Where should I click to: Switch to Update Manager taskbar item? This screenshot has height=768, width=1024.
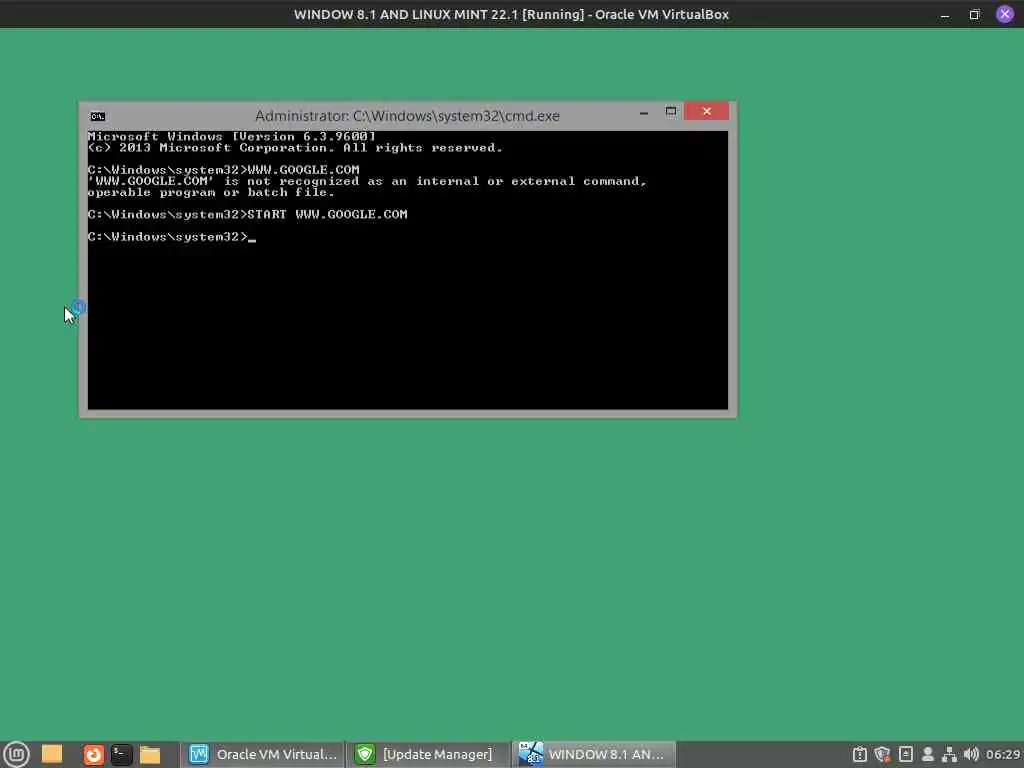tap(428, 754)
